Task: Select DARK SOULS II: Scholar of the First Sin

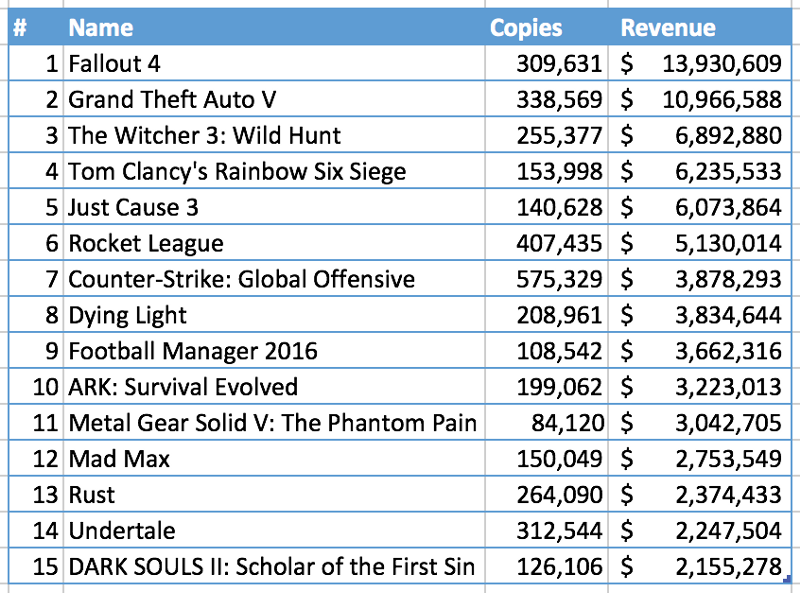Action: 274,566
